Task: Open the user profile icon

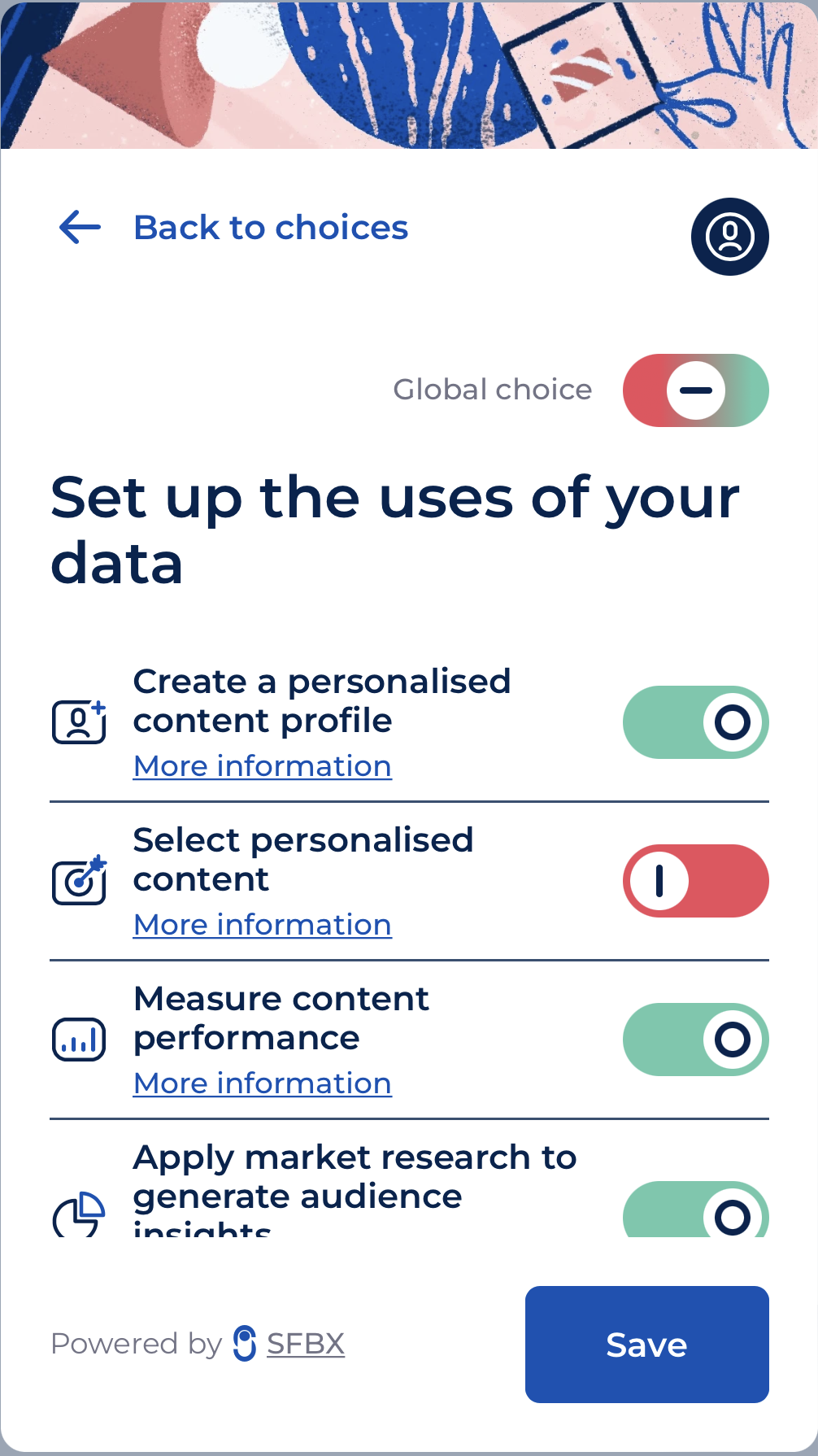Action: click(x=729, y=237)
